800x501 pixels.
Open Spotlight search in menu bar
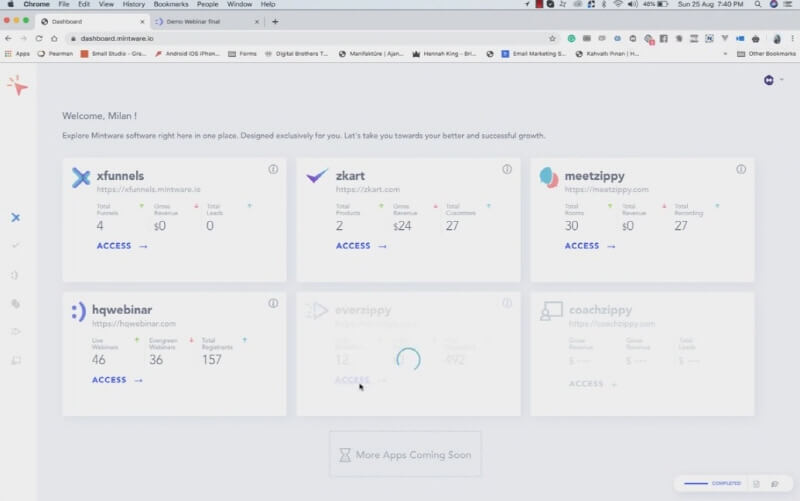tap(758, 4)
